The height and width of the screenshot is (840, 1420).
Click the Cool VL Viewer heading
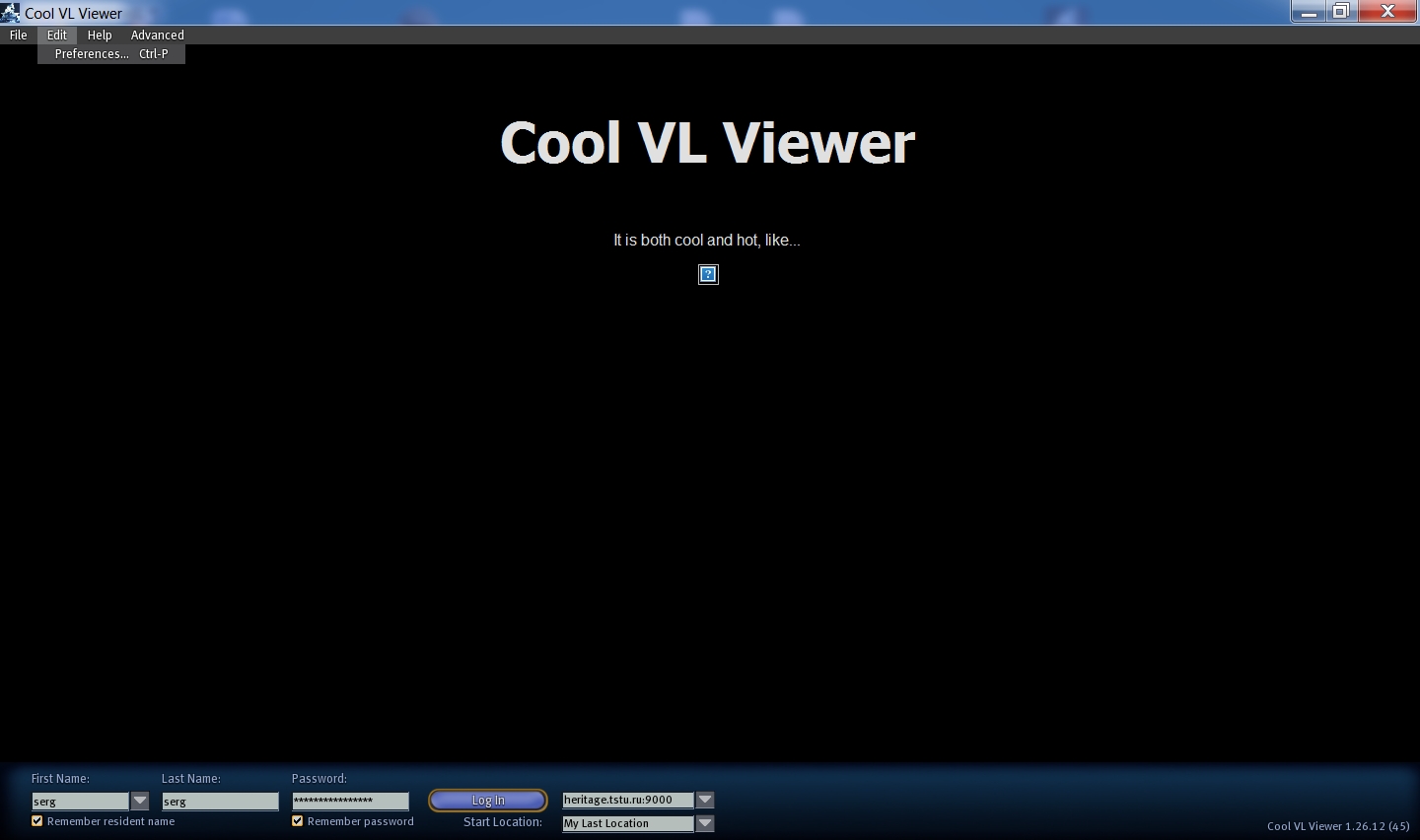point(708,143)
